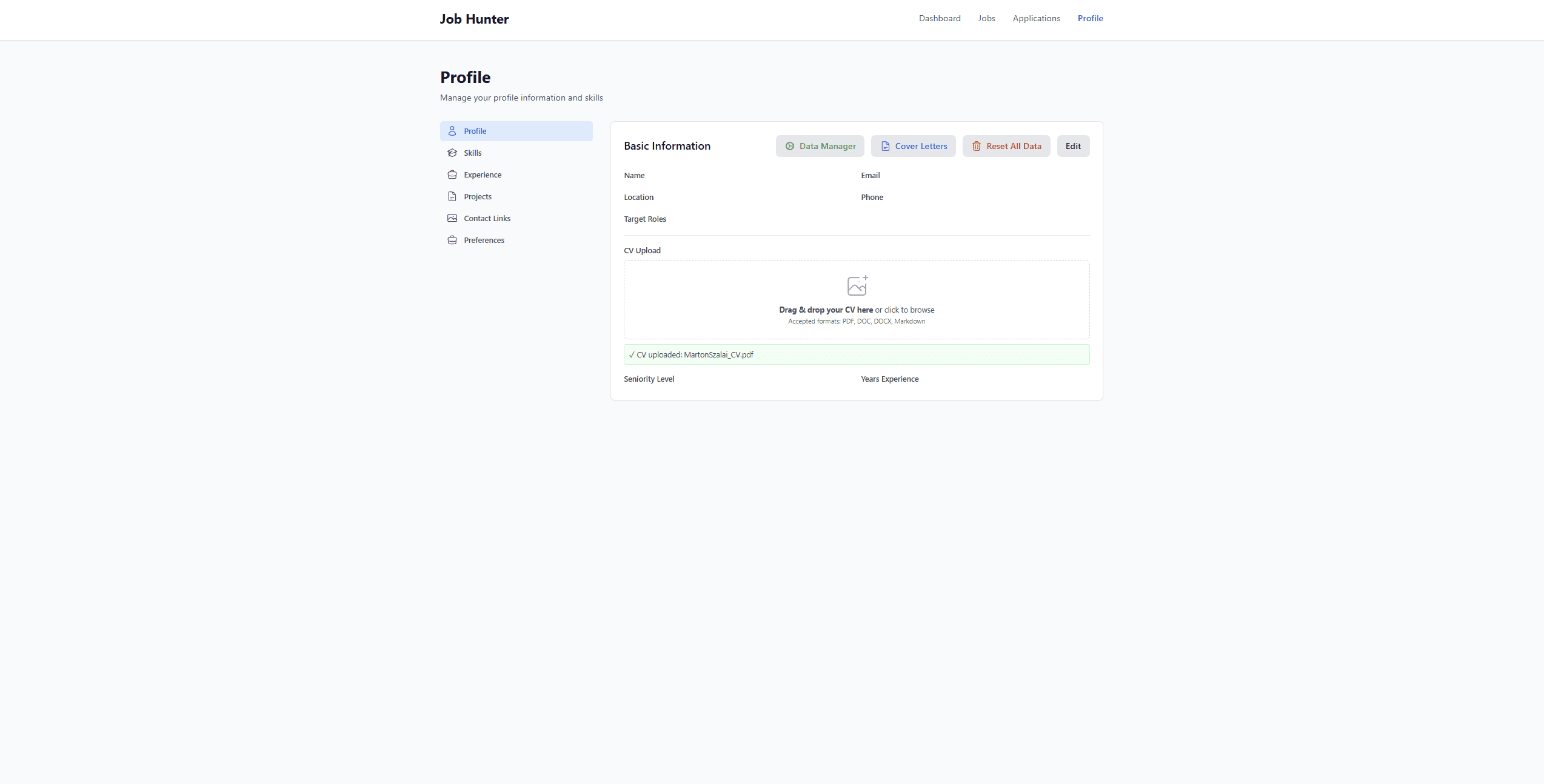
Task: Click the CV uploaded confirmation banner
Action: tap(856, 354)
